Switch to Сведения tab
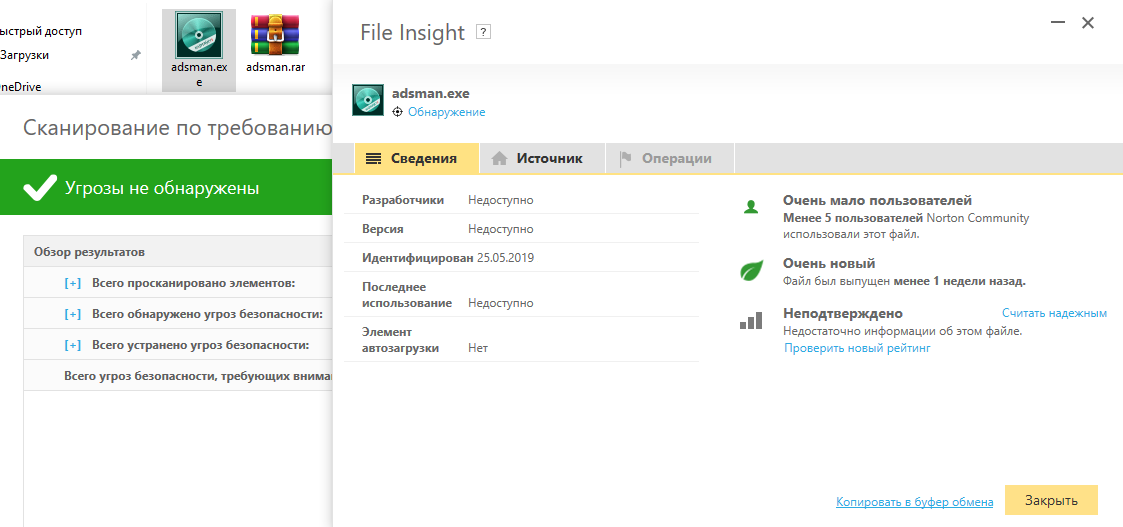Screen dimensions: 1123x527 (x=417, y=158)
